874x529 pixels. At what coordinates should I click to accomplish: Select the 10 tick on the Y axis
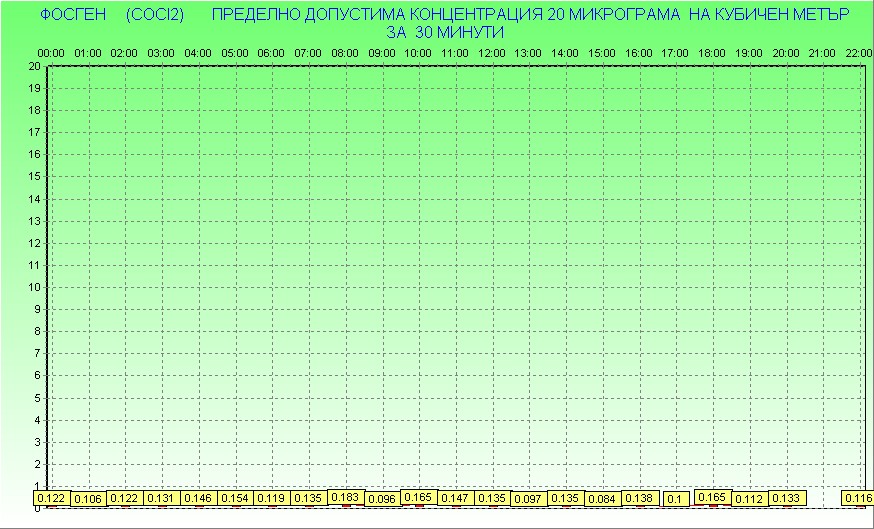tap(34, 287)
